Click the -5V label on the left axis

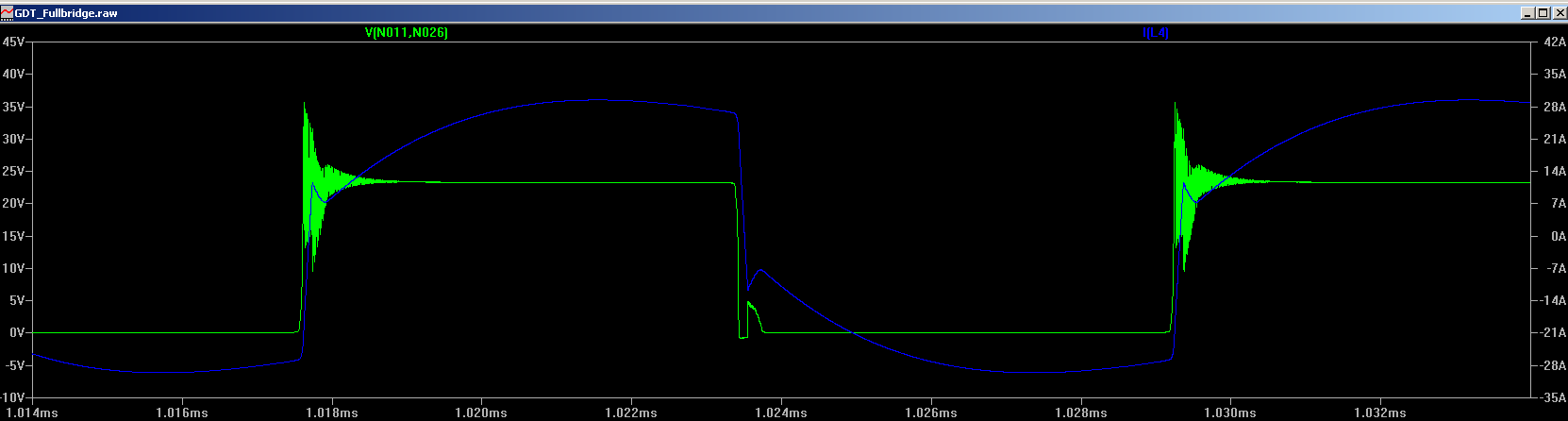(14, 365)
